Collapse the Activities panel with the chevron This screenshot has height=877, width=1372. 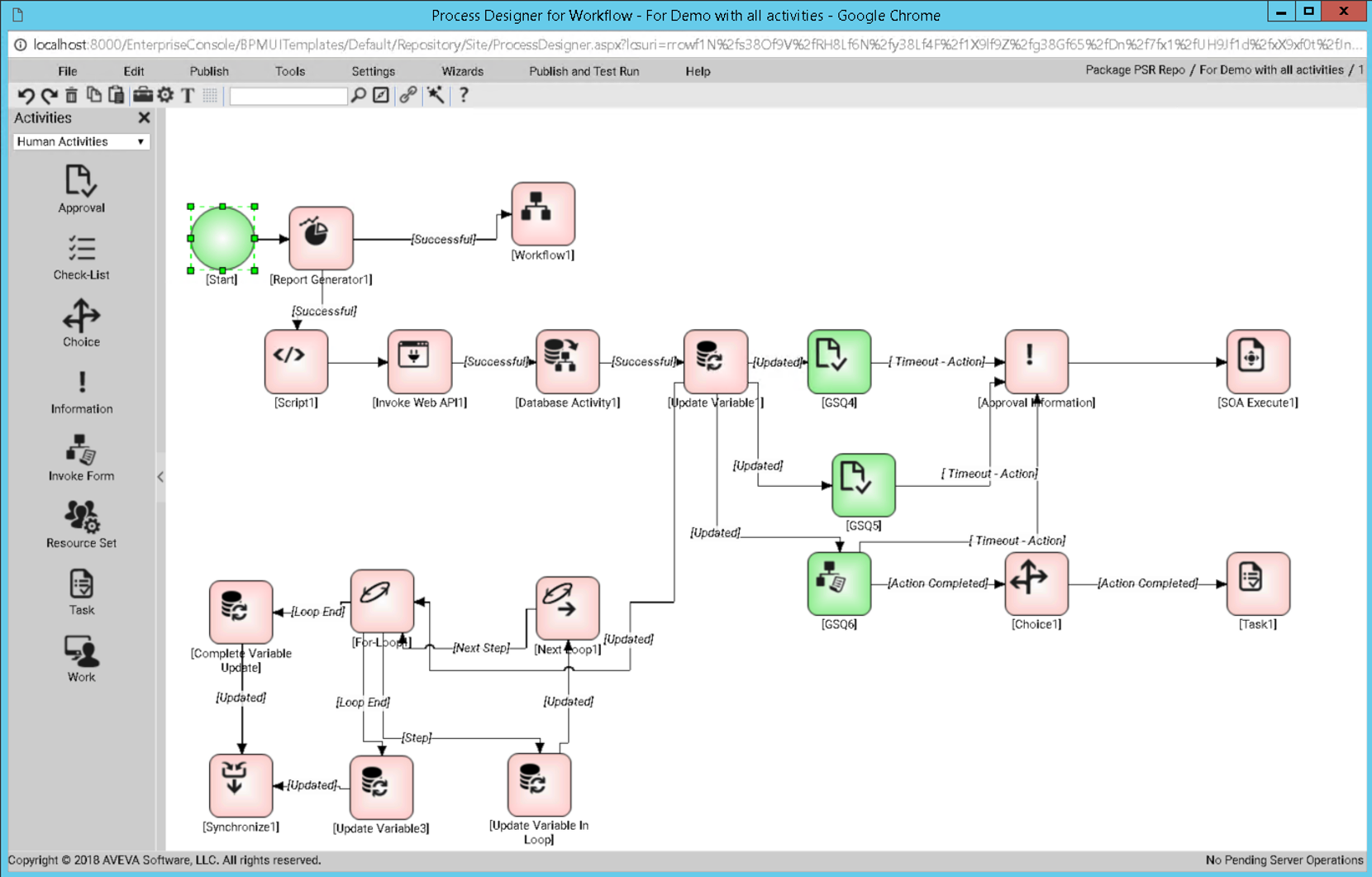pyautogui.click(x=160, y=477)
